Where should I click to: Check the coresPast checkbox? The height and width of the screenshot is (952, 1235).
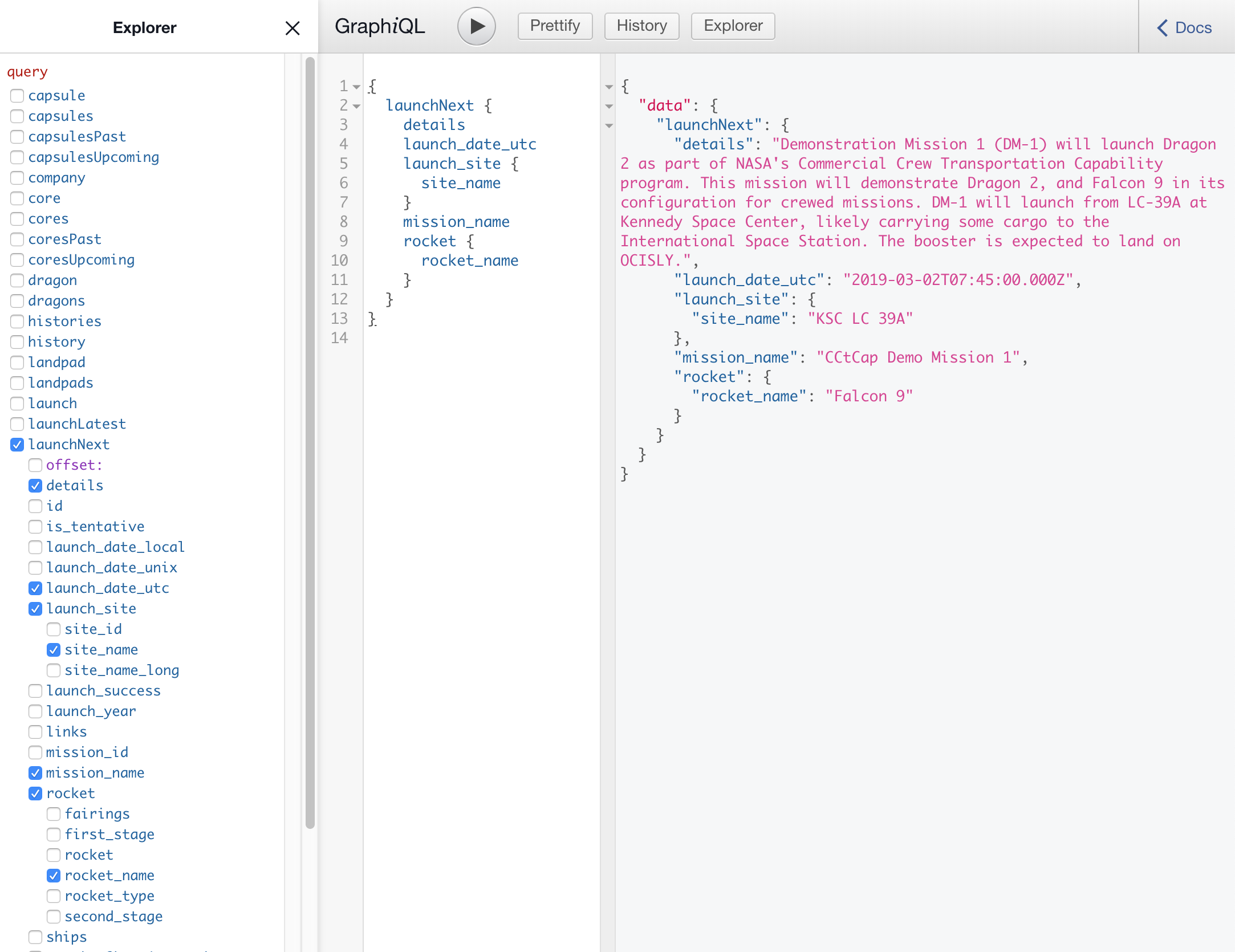pyautogui.click(x=17, y=239)
